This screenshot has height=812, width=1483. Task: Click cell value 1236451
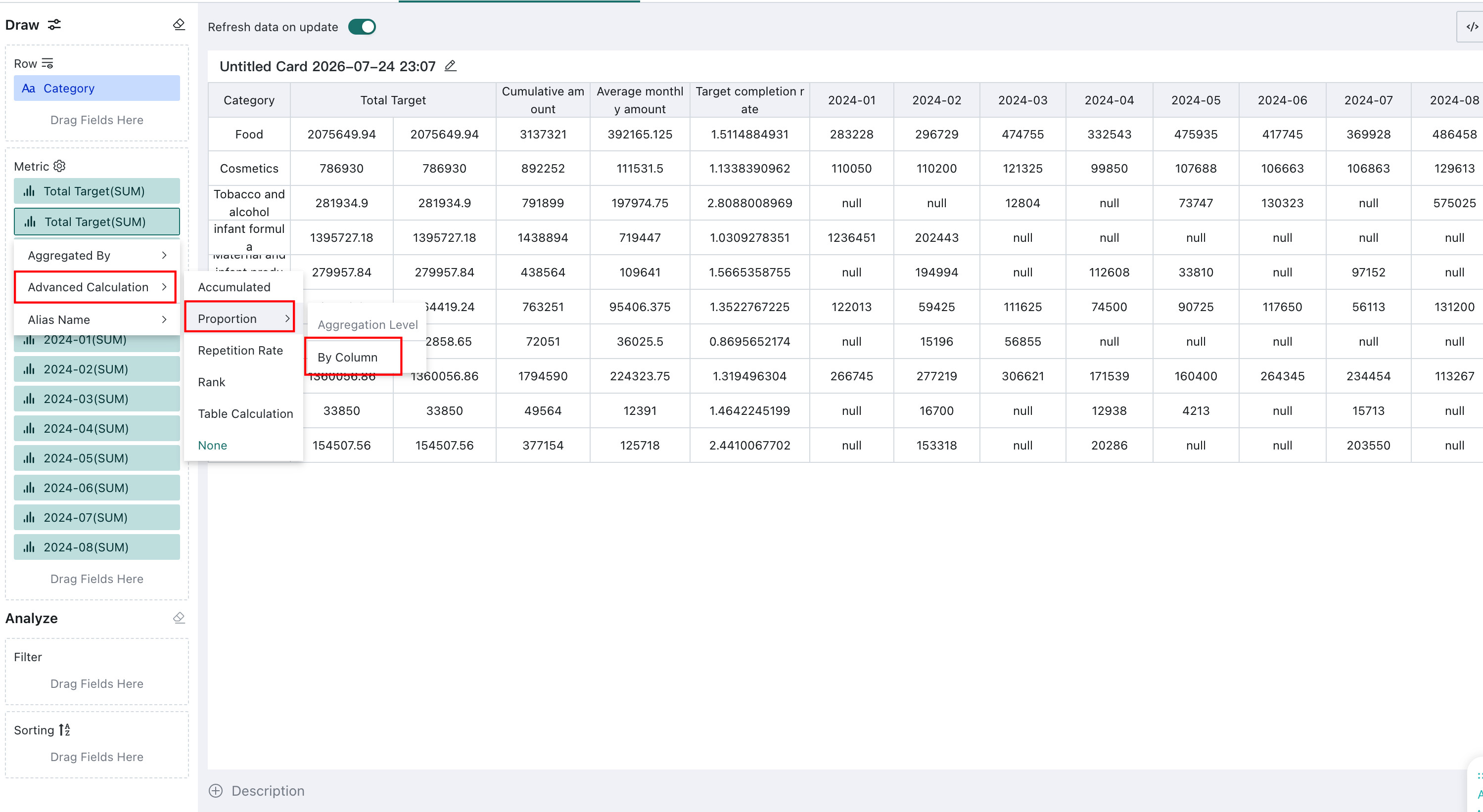point(851,237)
